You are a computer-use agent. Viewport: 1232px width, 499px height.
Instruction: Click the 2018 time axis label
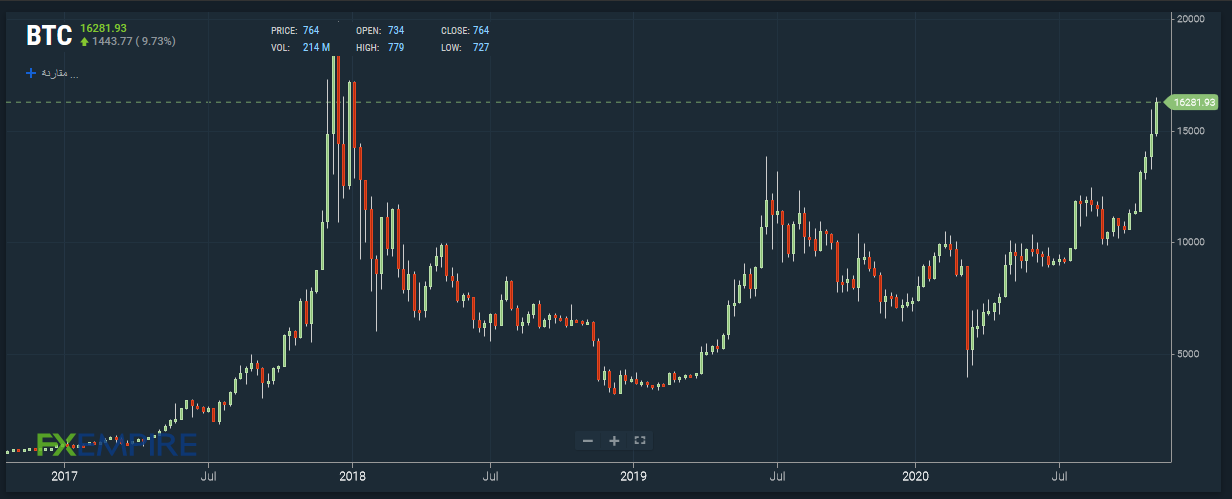[351, 478]
